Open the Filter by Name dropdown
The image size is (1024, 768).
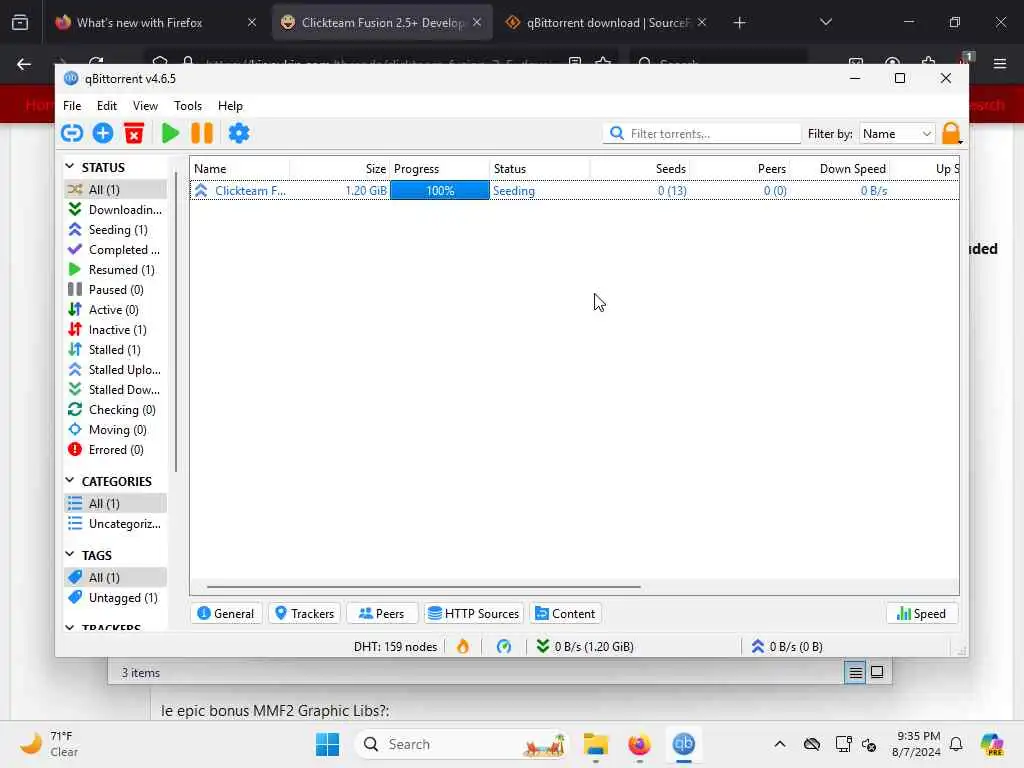pos(897,133)
